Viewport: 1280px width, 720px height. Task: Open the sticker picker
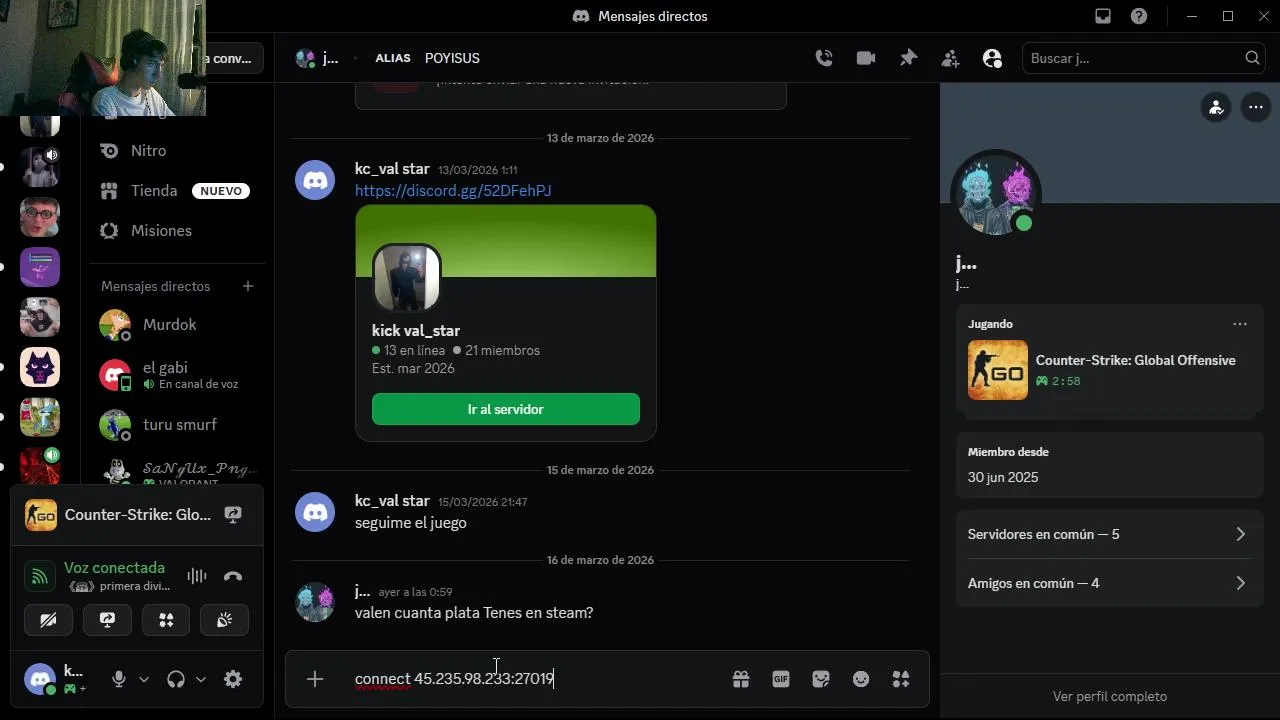tap(821, 679)
